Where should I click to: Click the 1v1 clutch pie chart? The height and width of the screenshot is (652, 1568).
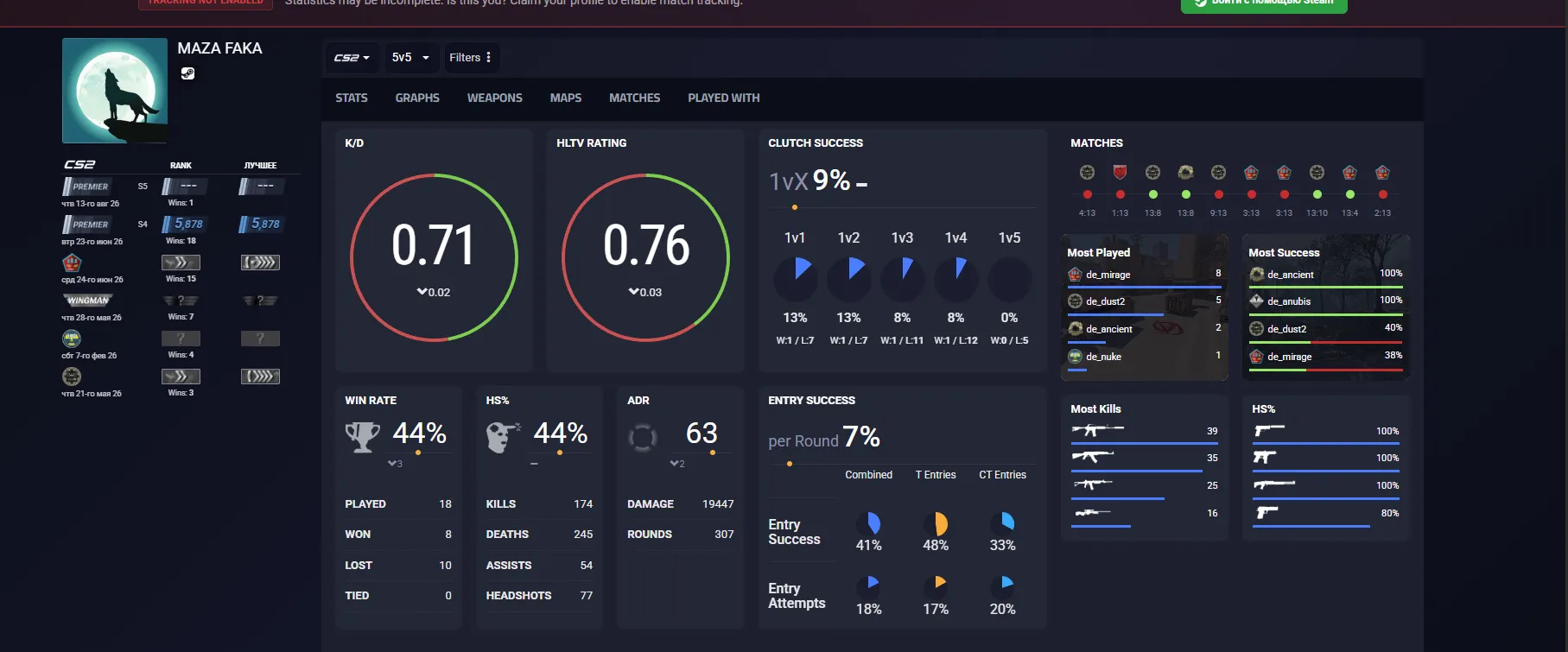(795, 278)
